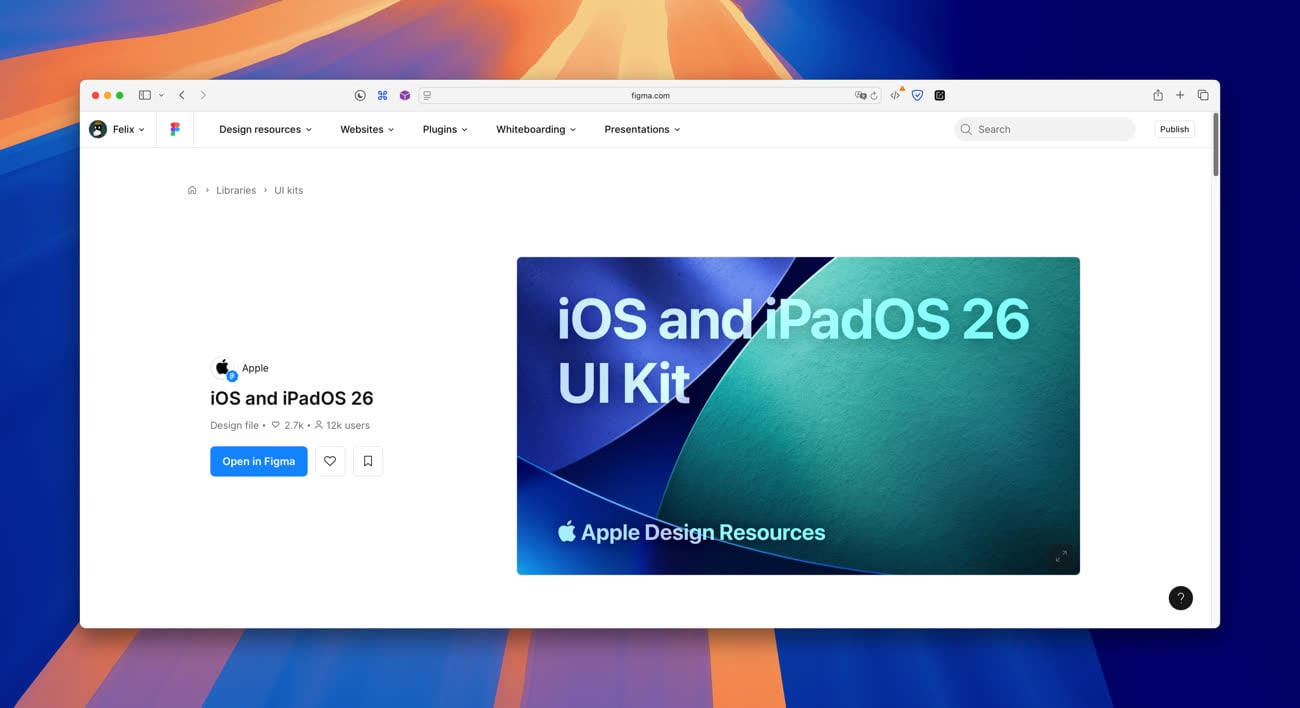The height and width of the screenshot is (708, 1300).
Task: Open the page reader icon in address bar
Action: click(x=427, y=95)
